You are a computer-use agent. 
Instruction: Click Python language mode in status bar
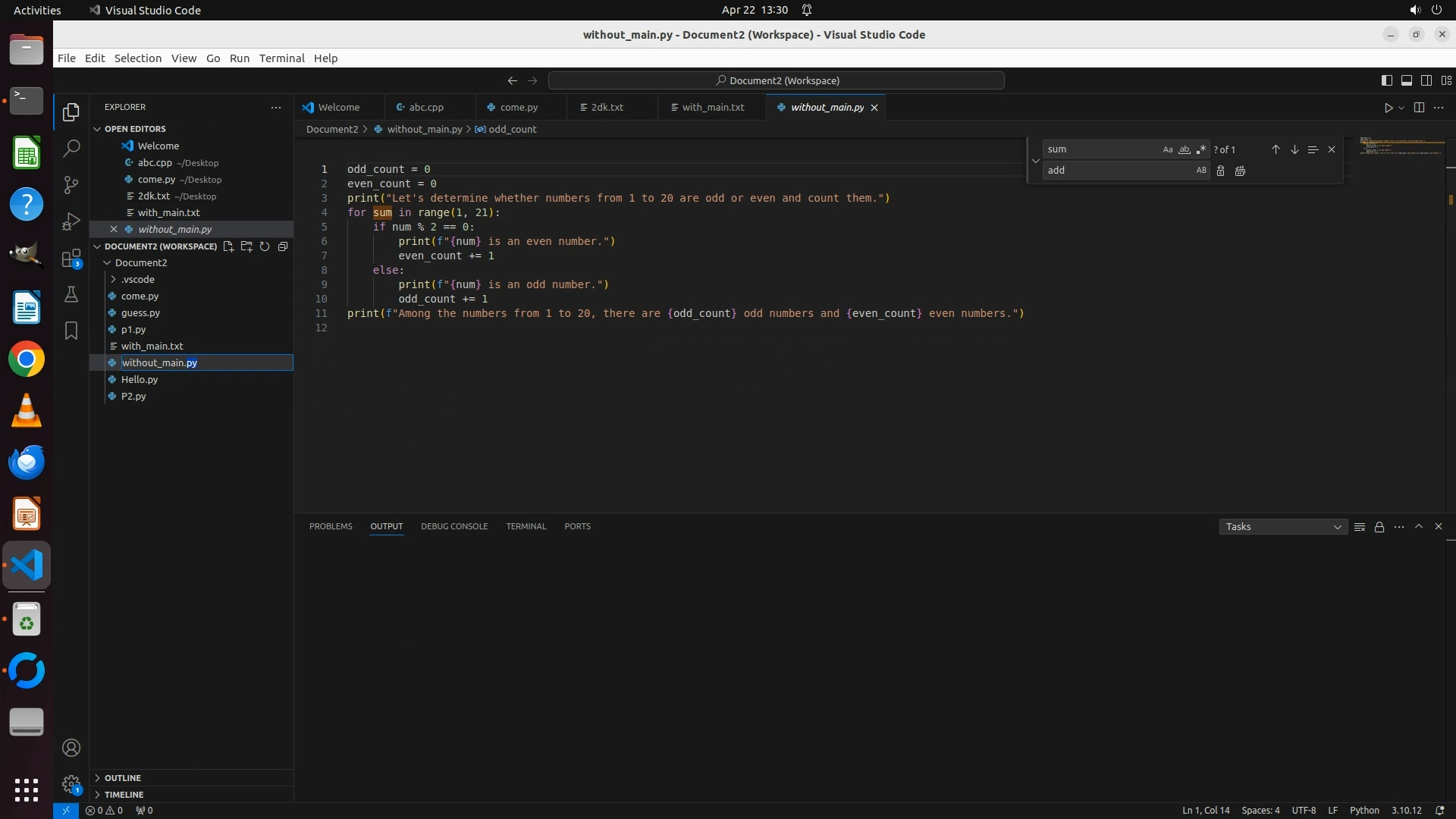pyautogui.click(x=1364, y=811)
